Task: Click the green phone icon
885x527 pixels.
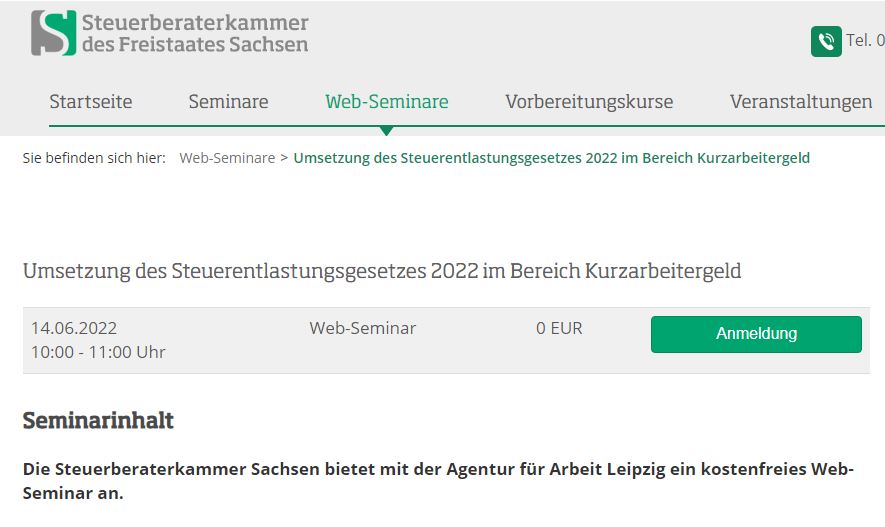Action: point(826,41)
